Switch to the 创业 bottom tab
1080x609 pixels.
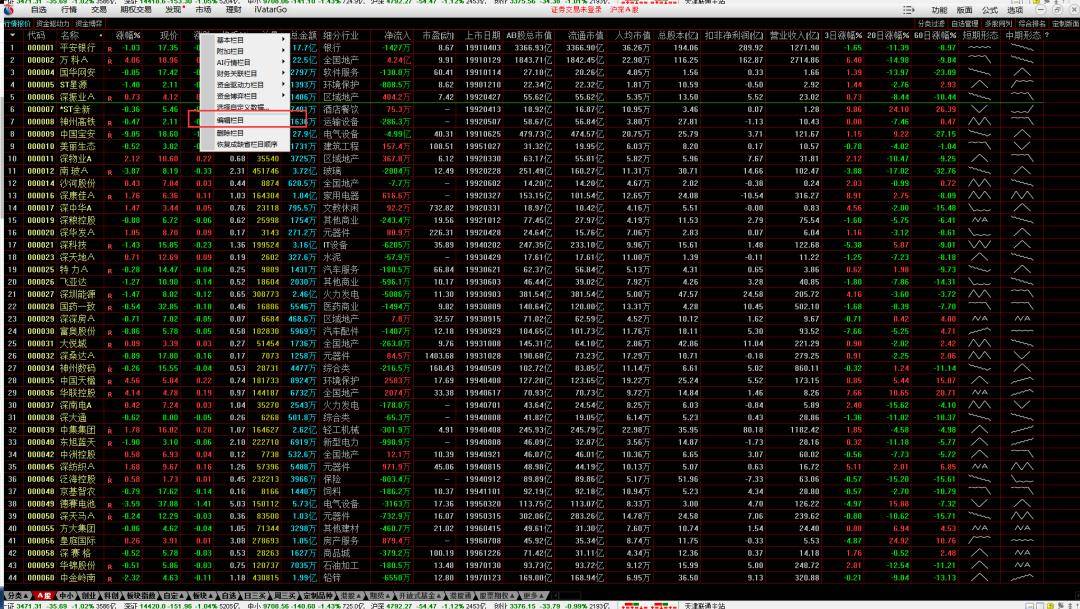(88, 595)
